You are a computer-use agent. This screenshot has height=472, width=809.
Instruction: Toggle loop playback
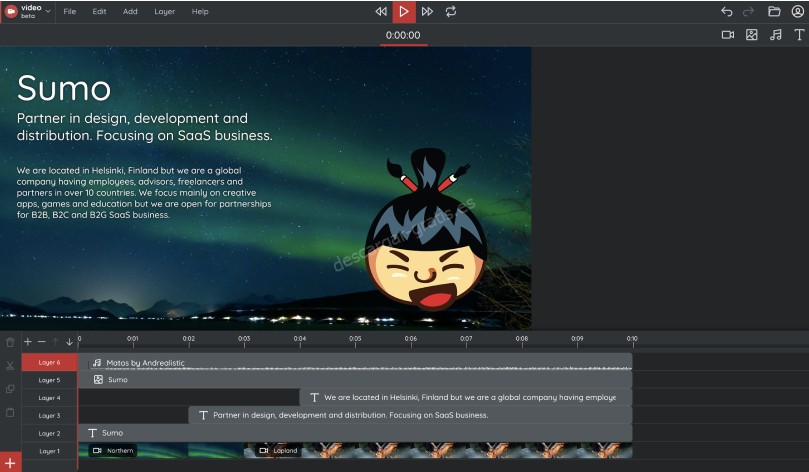451,12
